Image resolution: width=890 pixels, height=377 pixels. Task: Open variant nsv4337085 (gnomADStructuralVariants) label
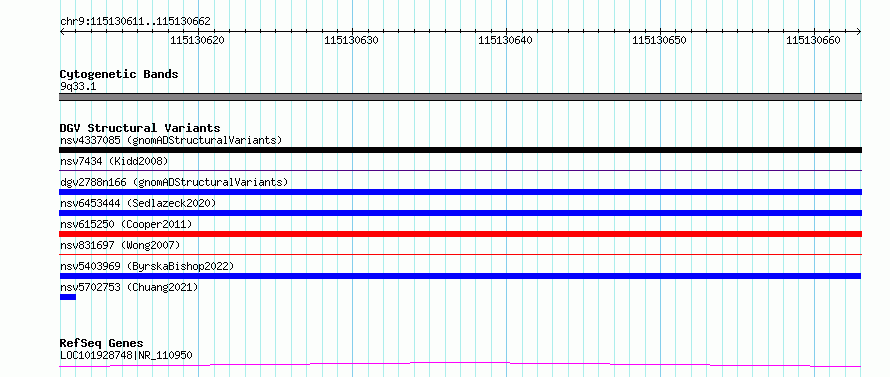pyautogui.click(x=171, y=140)
